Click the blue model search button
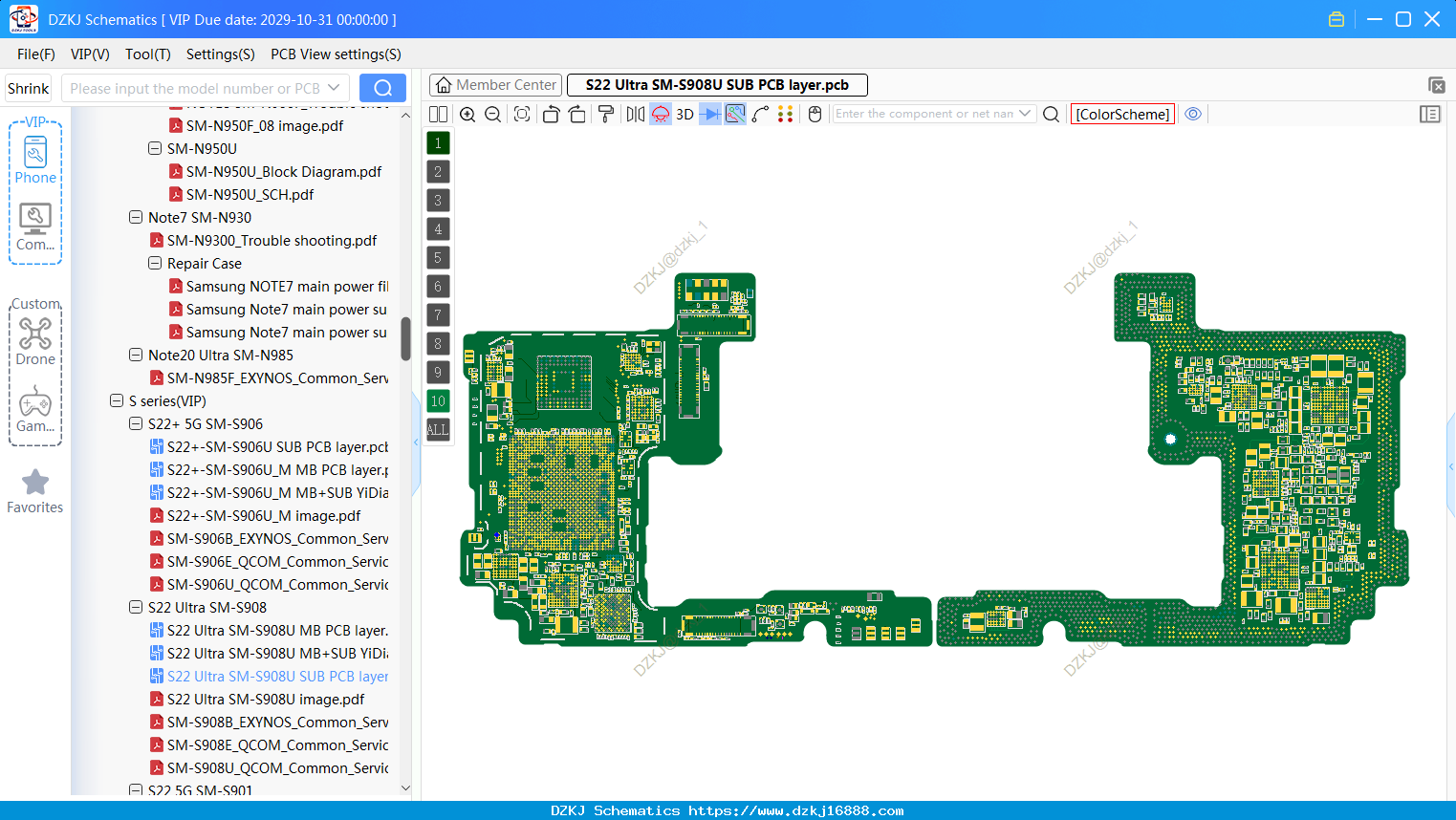The image size is (1456, 820). (x=382, y=88)
